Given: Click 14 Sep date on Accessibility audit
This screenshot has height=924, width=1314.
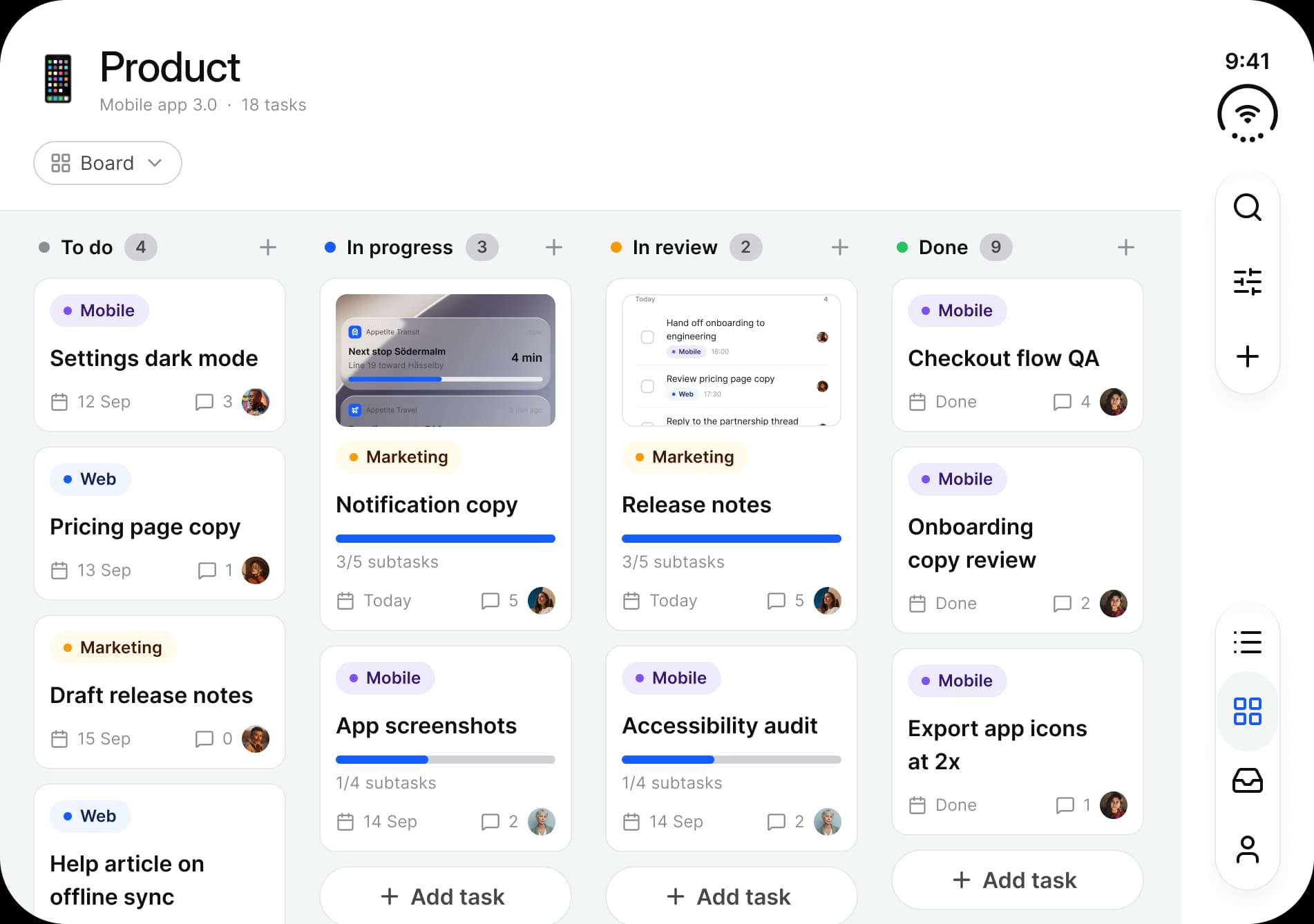Looking at the screenshot, I should pos(676,822).
